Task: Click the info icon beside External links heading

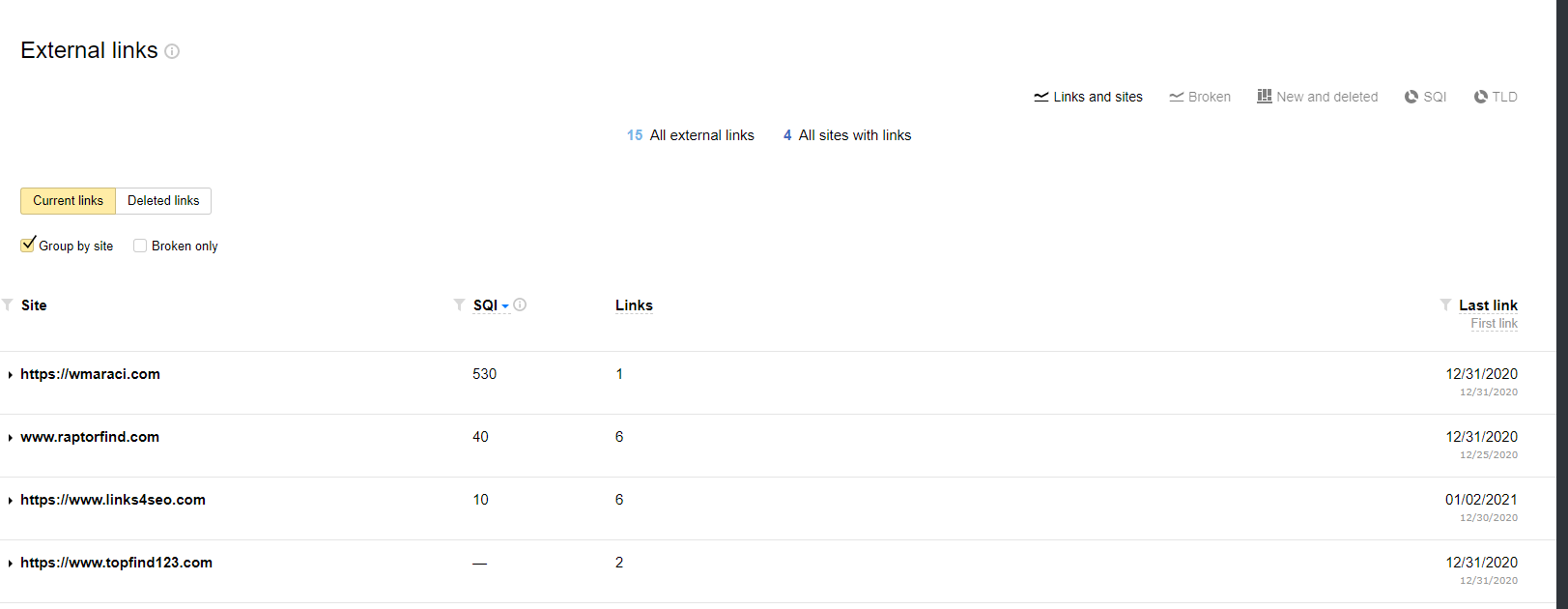Action: (x=172, y=51)
